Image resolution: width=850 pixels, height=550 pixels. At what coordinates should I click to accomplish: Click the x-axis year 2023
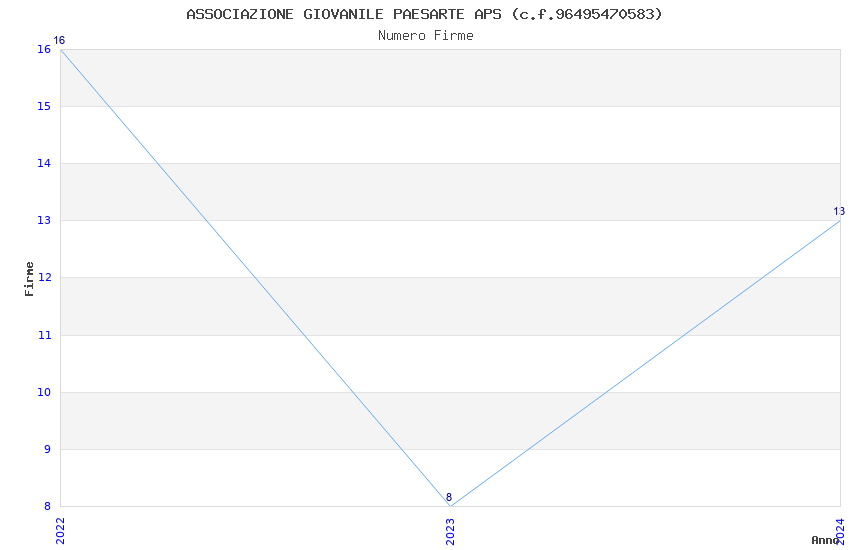(450, 530)
